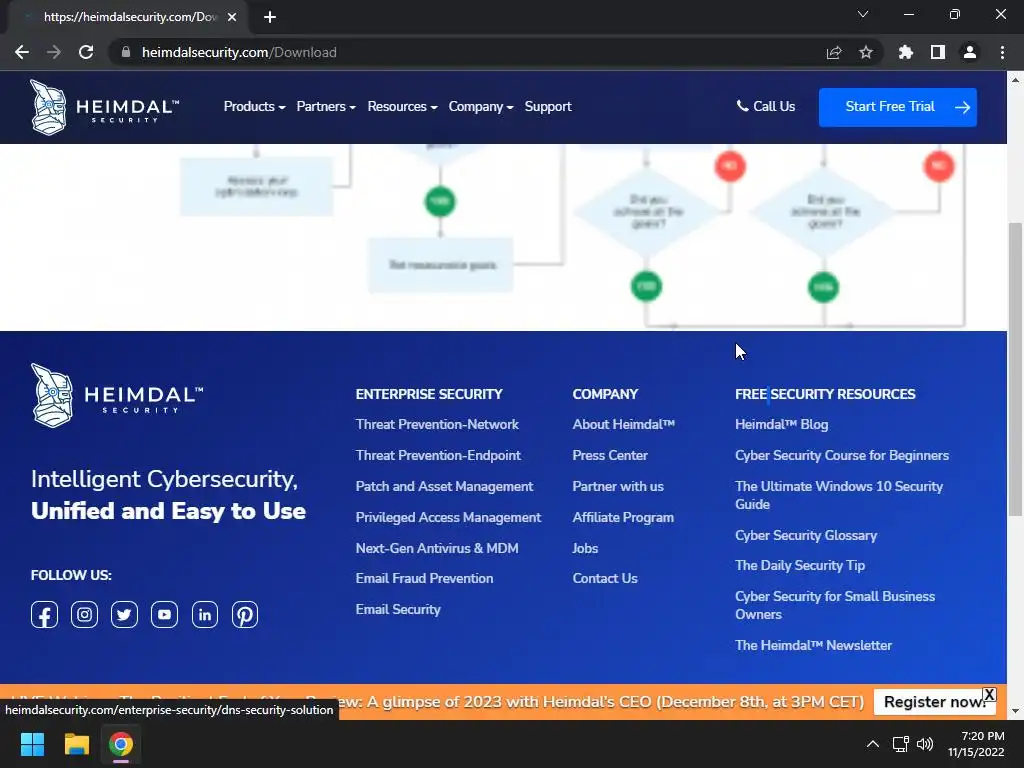Image resolution: width=1024 pixels, height=768 pixels.
Task: Open Press Center link
Action: (610, 455)
